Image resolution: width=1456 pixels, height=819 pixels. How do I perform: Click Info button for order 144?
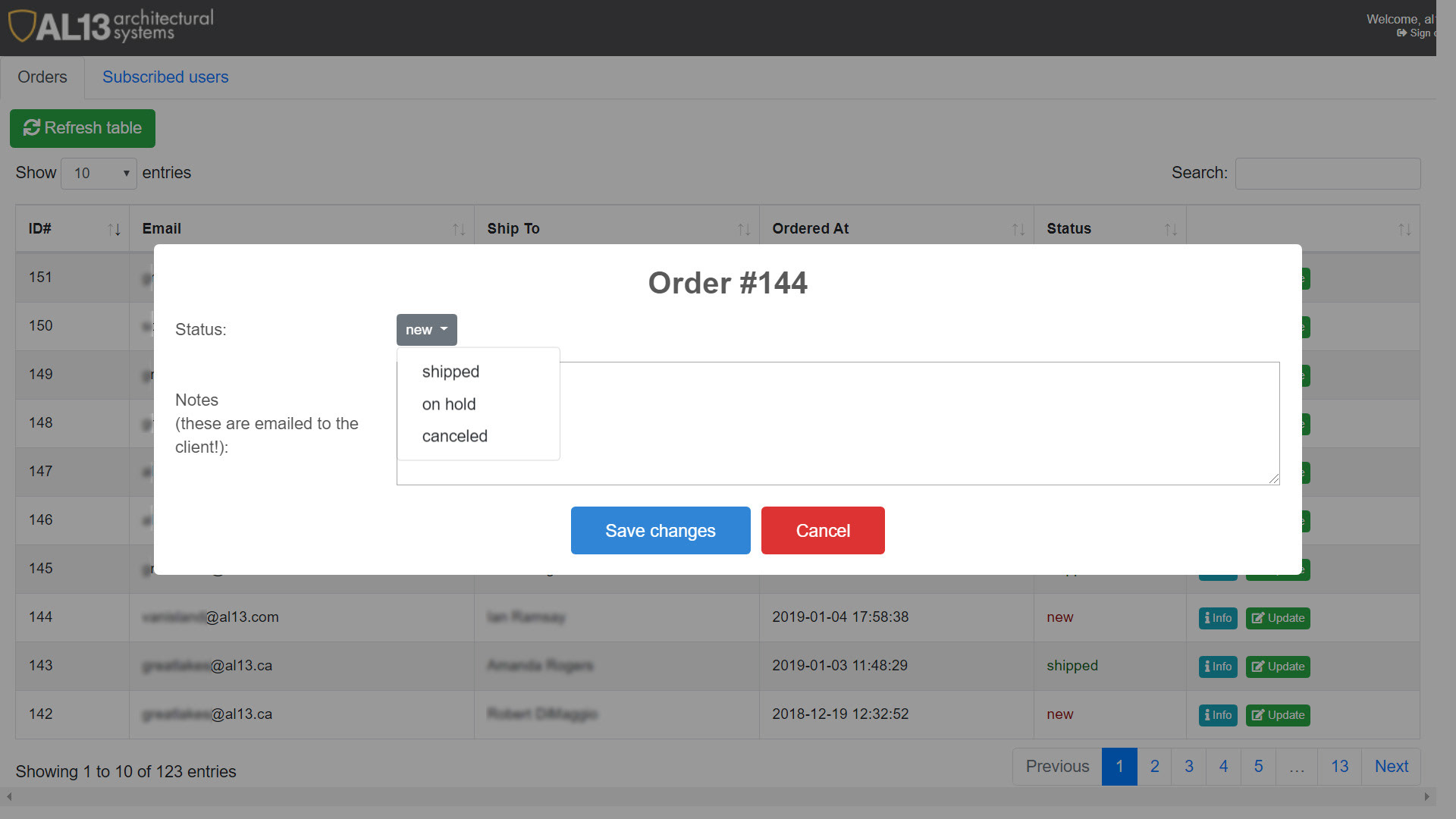pos(1218,618)
